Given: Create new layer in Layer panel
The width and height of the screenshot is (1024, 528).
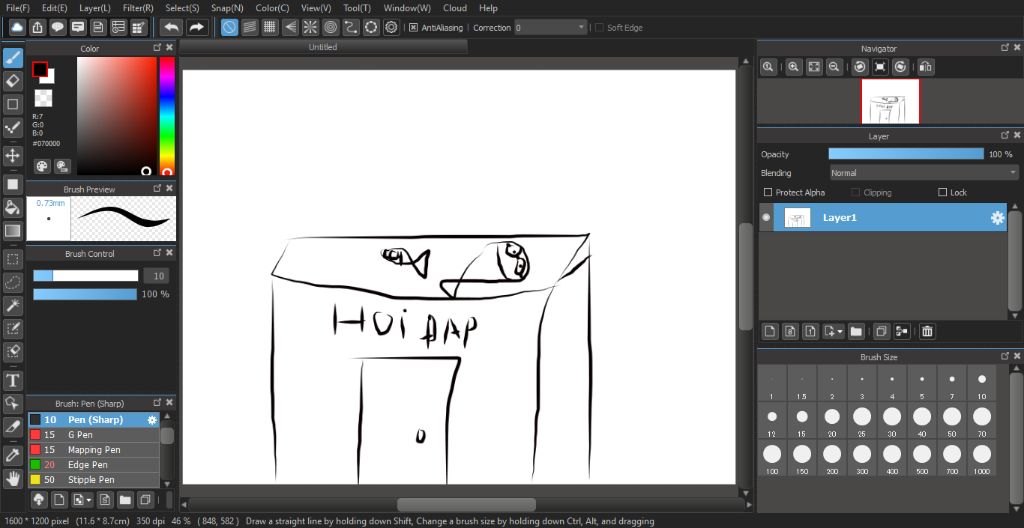Looking at the screenshot, I should [770, 331].
